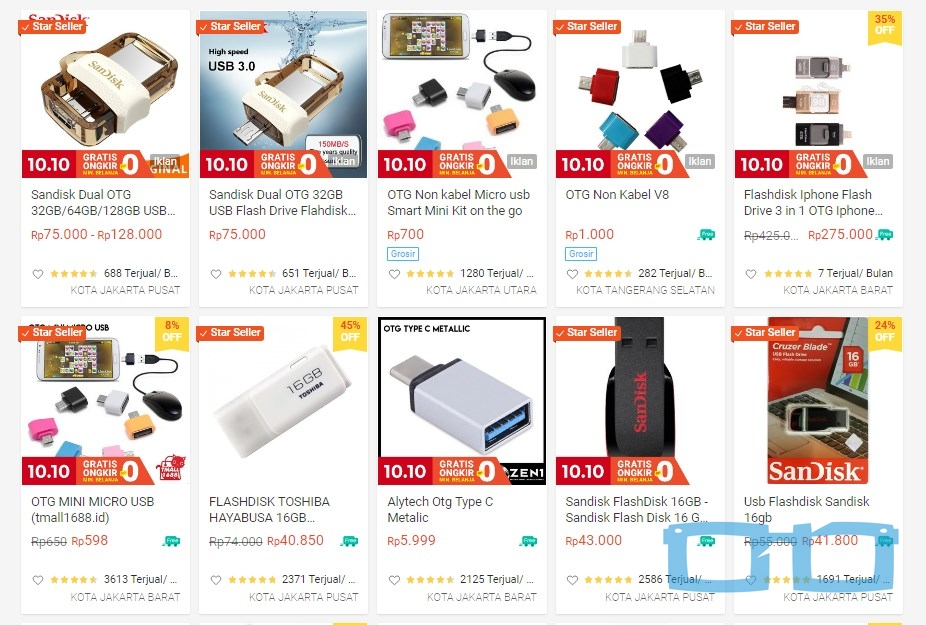Viewport: 926px width, 625px height.
Task: Wishlist the FLASHDISK TOSHIBA HAYABUSA heart icon
Action: tap(216, 580)
